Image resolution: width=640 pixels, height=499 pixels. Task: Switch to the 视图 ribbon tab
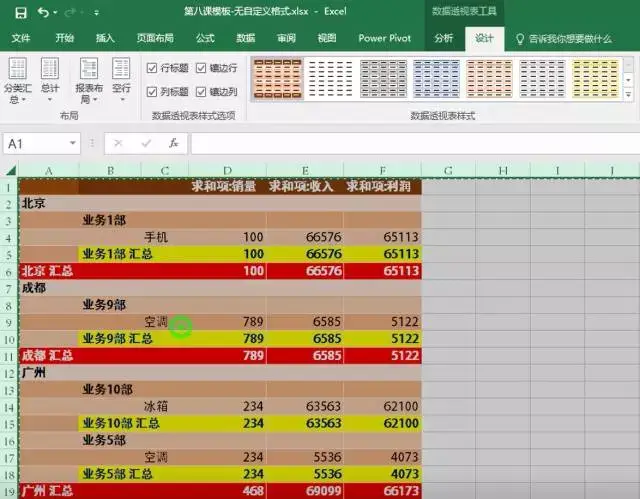[327, 38]
